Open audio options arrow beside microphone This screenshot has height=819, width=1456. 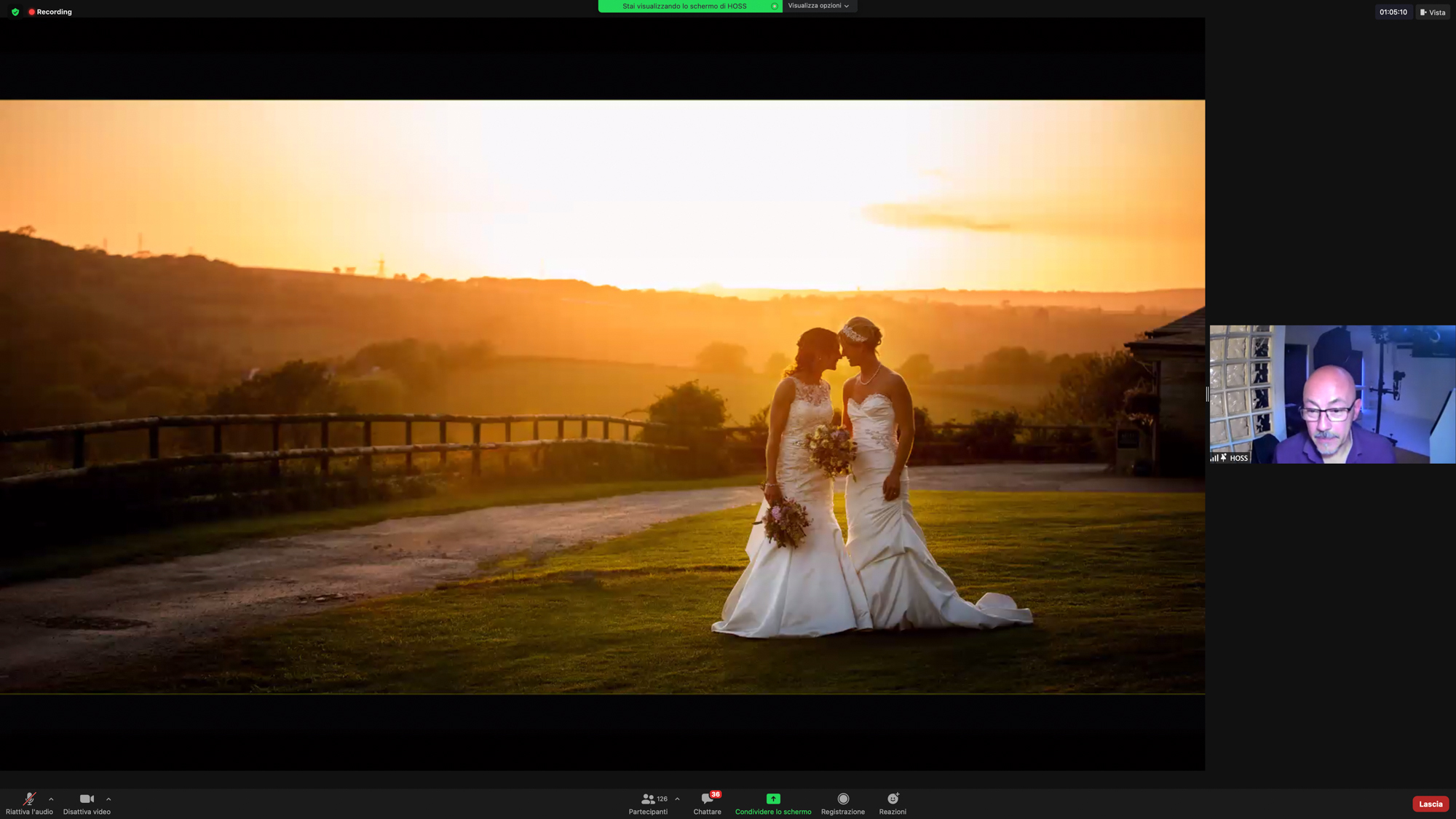tap(51, 799)
